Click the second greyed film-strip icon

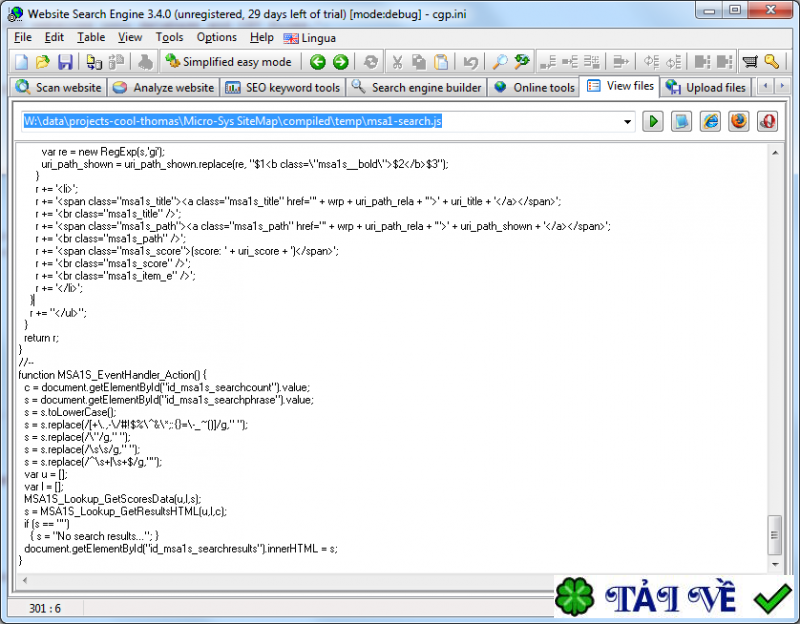click(724, 62)
